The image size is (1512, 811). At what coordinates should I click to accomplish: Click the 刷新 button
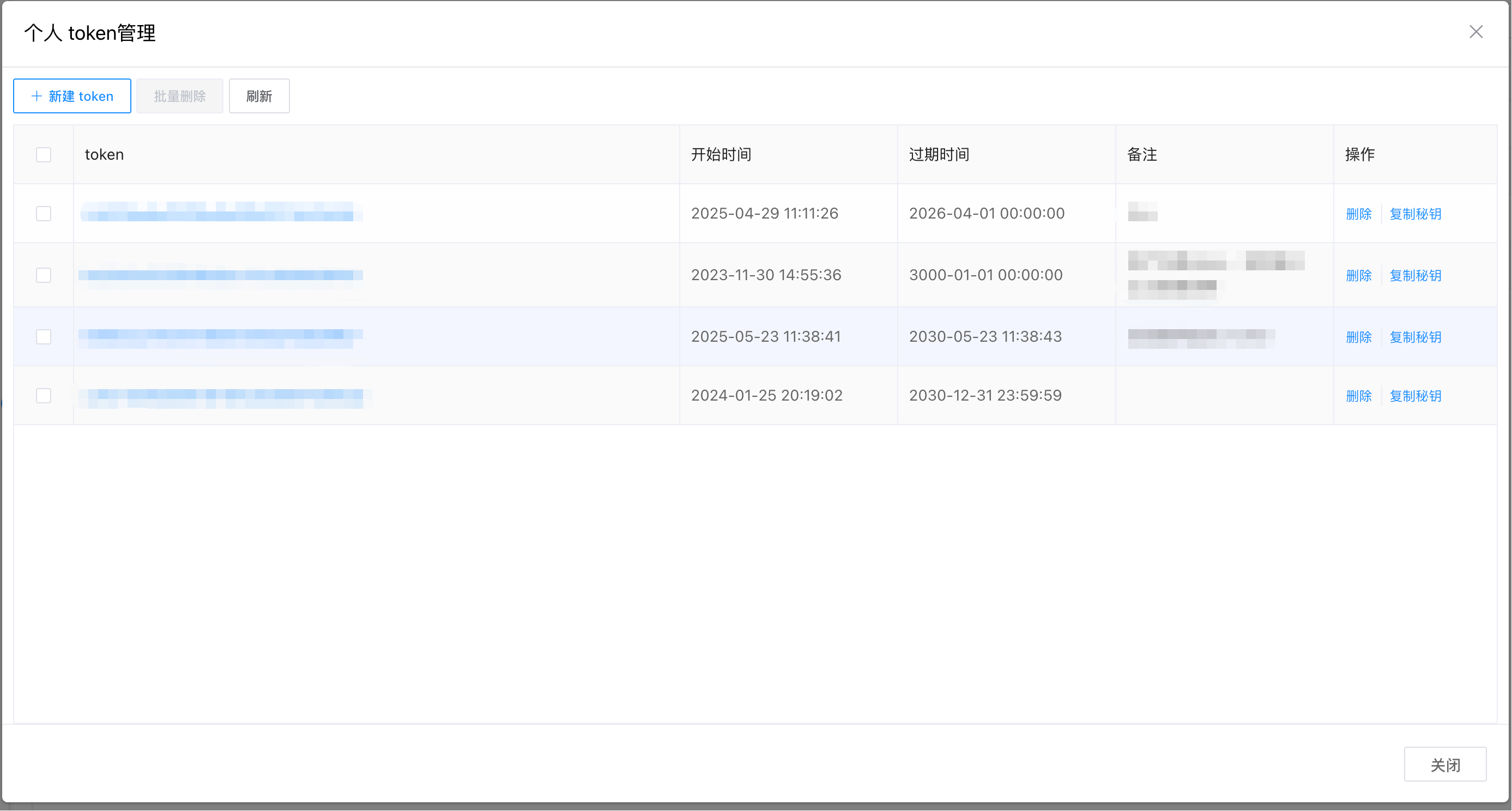259,96
